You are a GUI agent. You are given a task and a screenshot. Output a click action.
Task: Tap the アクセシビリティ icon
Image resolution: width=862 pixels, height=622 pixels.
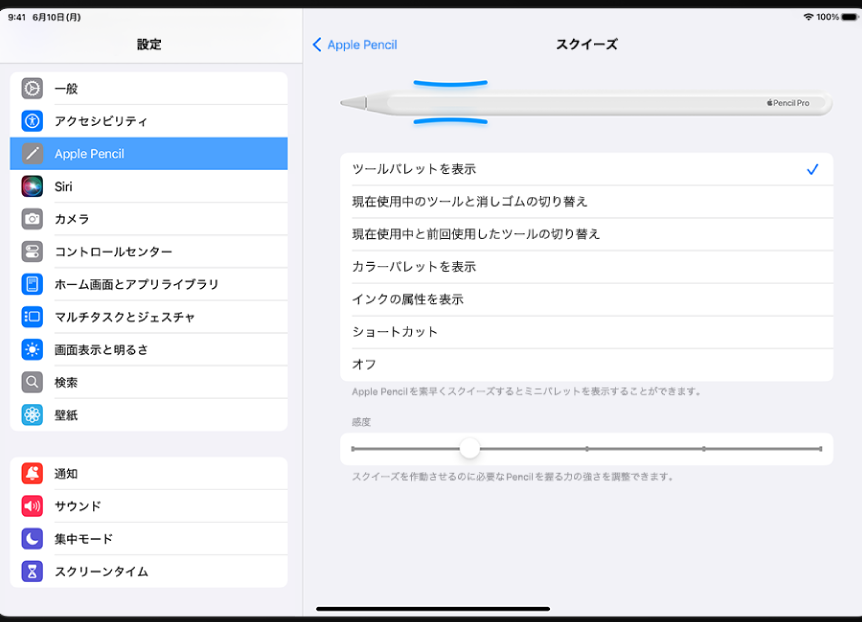(32, 121)
